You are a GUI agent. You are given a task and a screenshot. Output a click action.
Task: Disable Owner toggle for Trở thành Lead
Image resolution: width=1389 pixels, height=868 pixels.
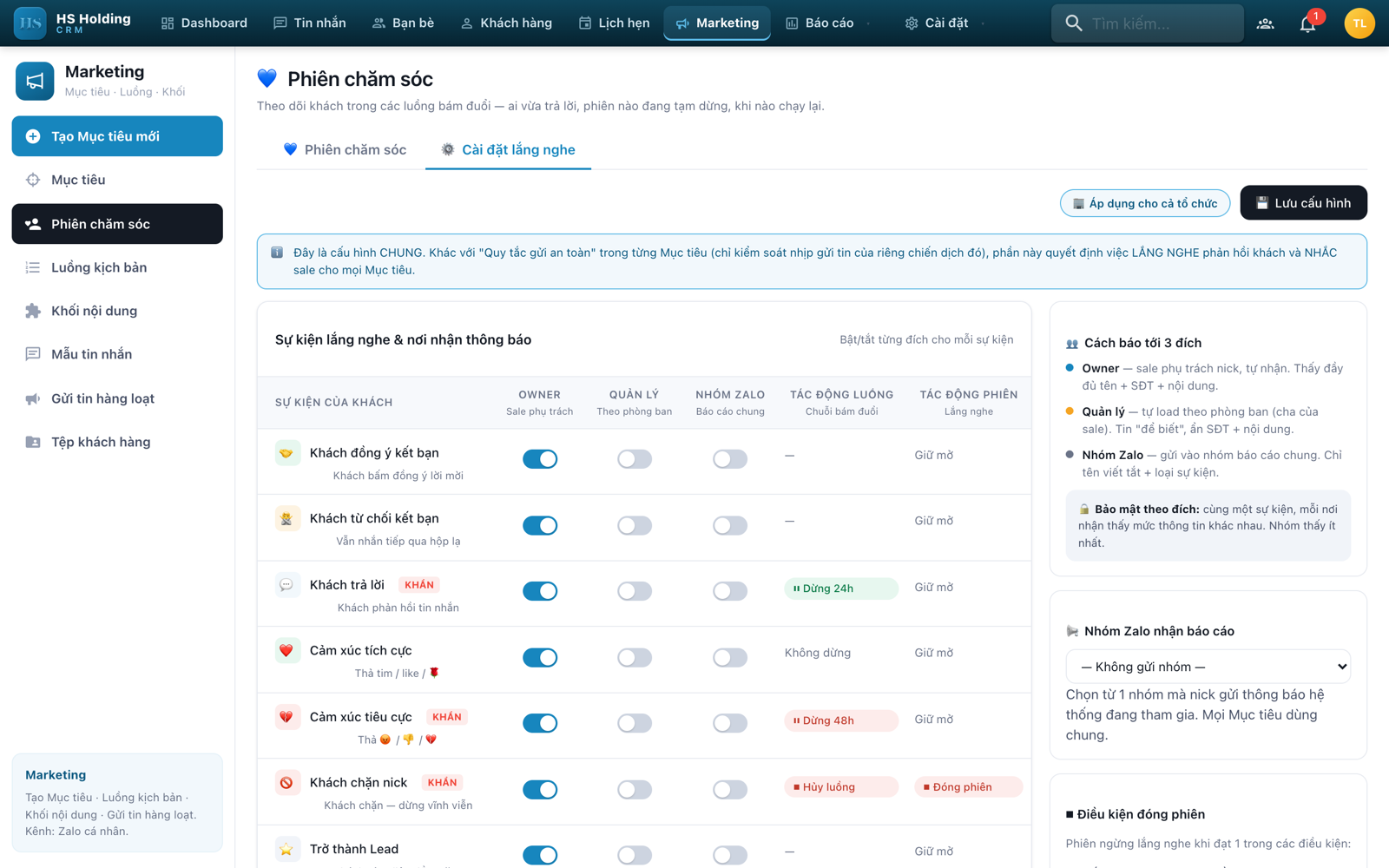(x=540, y=855)
